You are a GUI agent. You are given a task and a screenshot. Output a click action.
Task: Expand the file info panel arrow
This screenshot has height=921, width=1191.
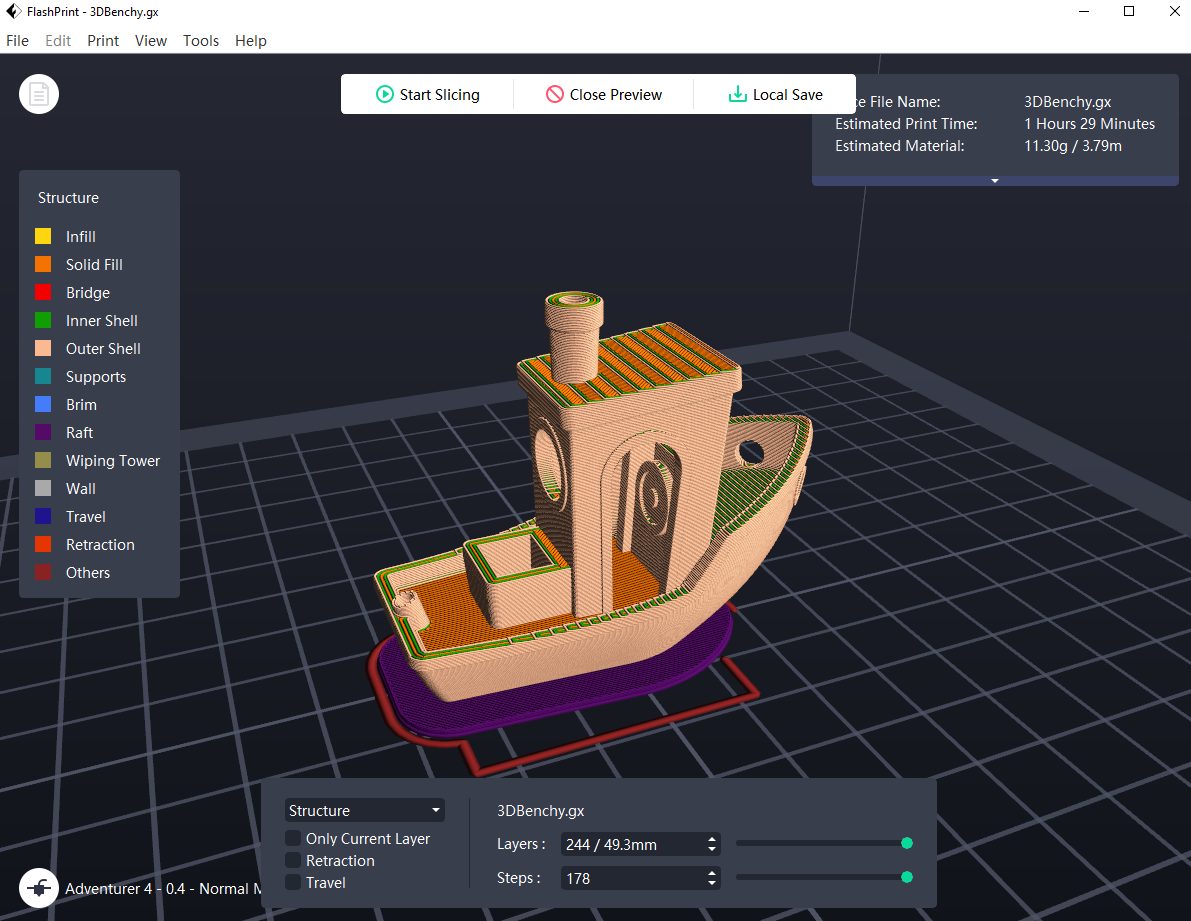click(x=994, y=181)
